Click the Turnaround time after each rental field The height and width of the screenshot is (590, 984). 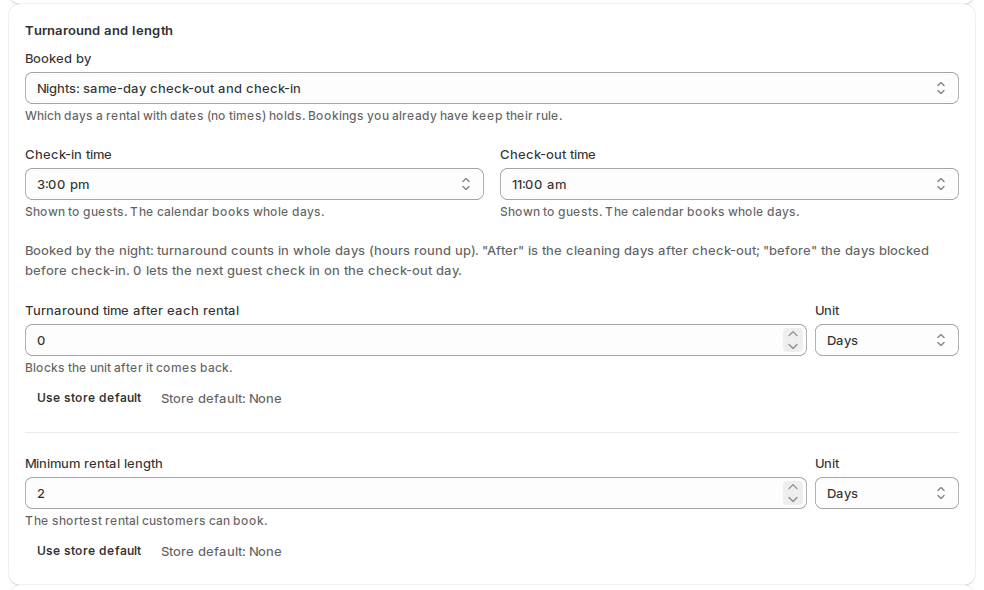tap(415, 340)
